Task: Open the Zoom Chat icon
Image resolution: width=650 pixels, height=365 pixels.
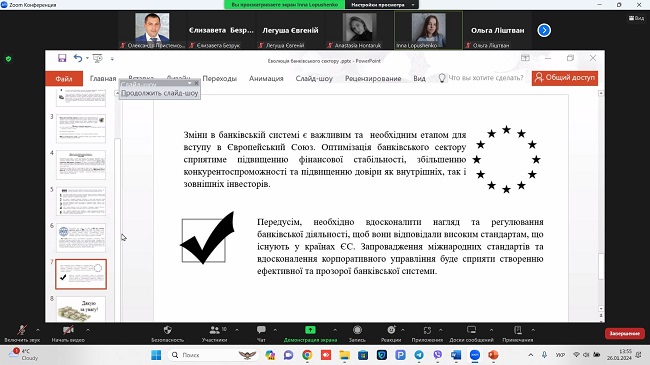Action: click(261, 330)
